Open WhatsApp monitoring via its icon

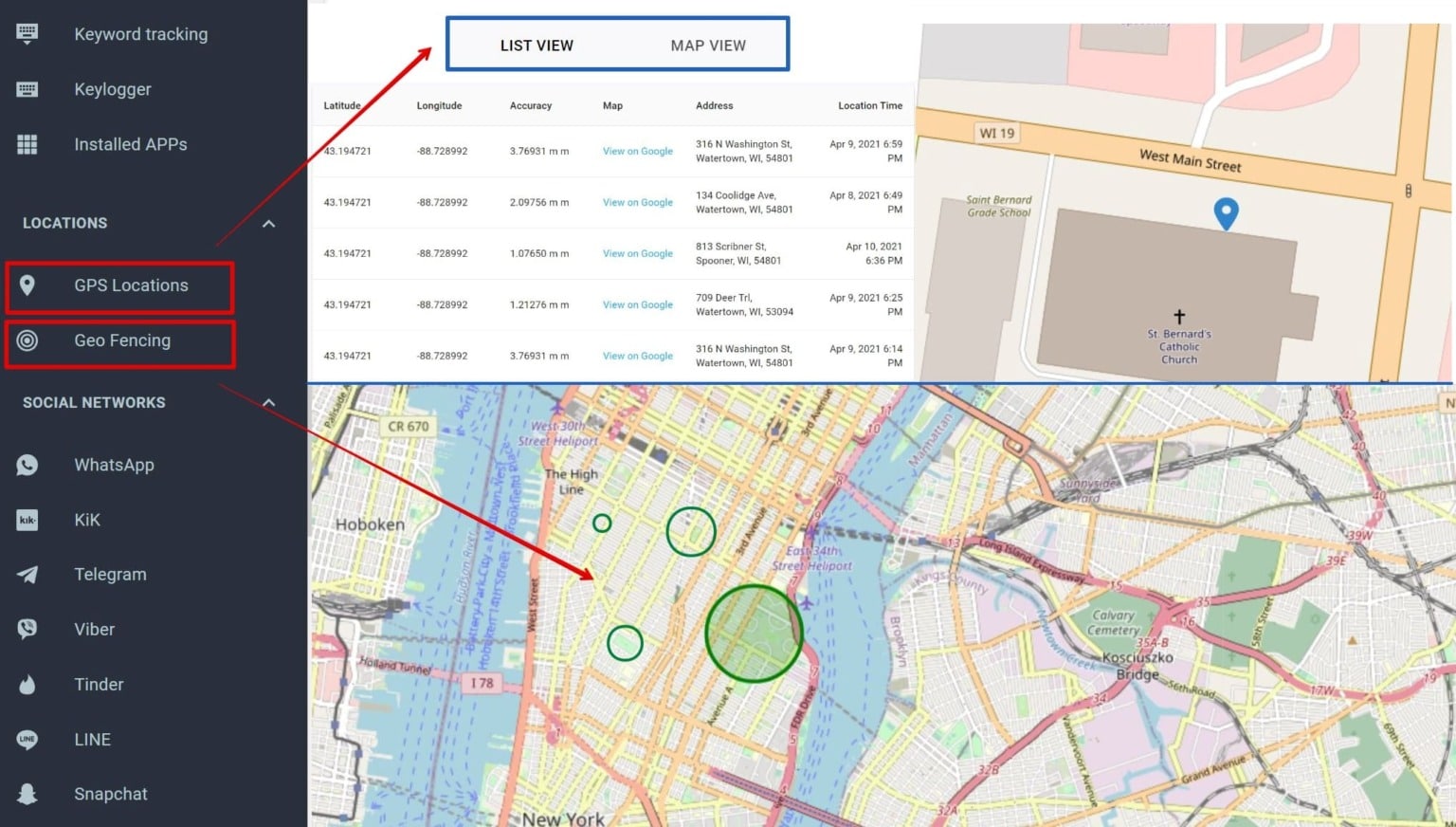click(x=27, y=464)
